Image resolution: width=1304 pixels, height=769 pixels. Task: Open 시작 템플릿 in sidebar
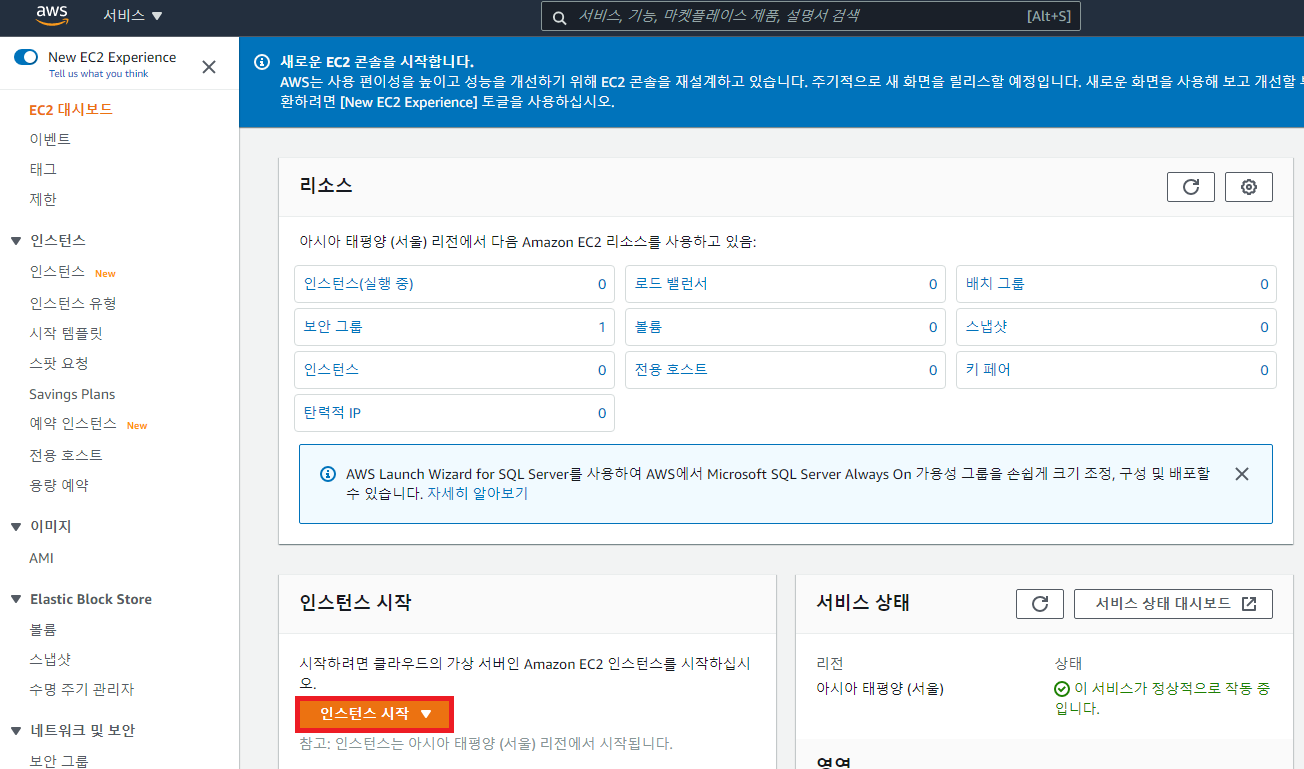click(x=66, y=333)
